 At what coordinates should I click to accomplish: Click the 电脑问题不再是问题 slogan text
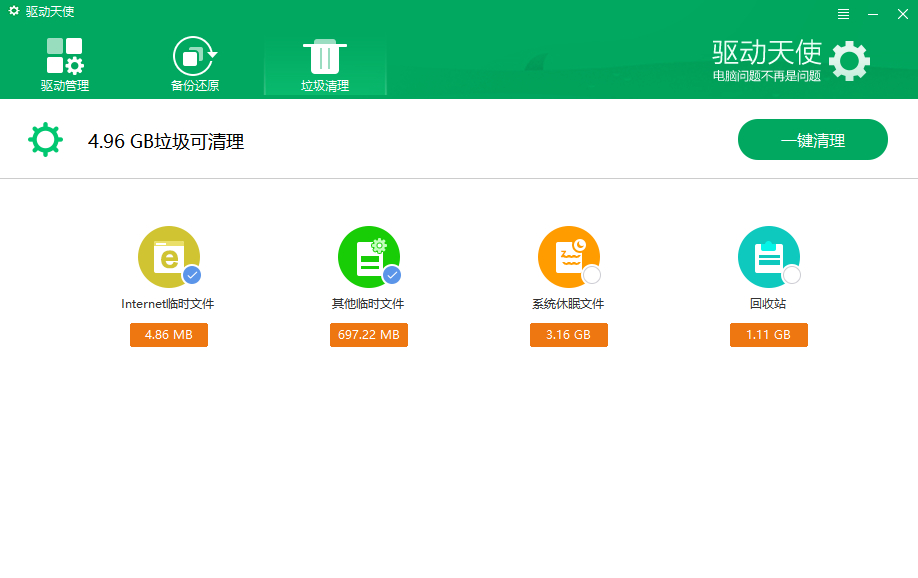click(x=766, y=76)
